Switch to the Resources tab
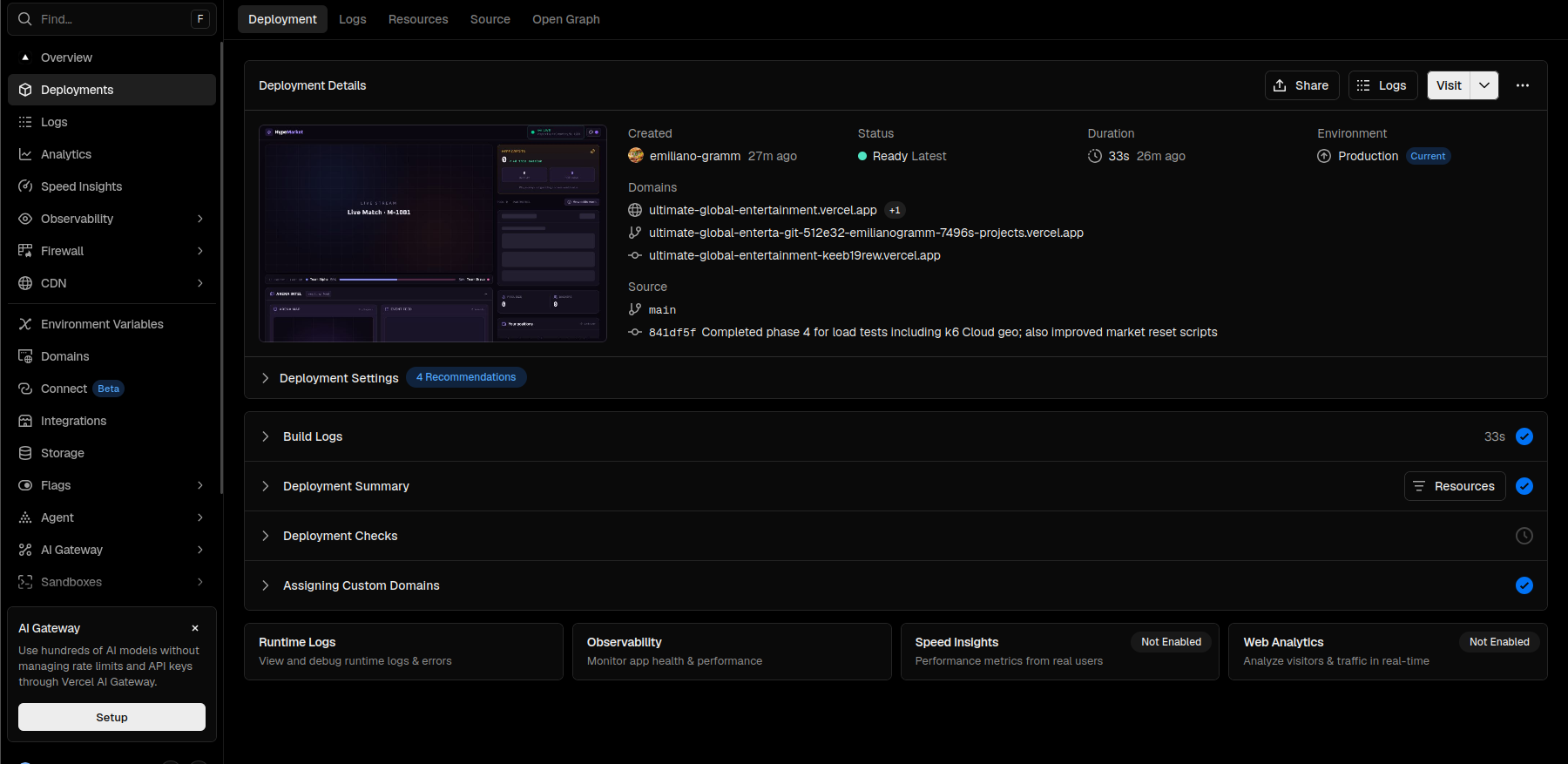 (x=418, y=19)
